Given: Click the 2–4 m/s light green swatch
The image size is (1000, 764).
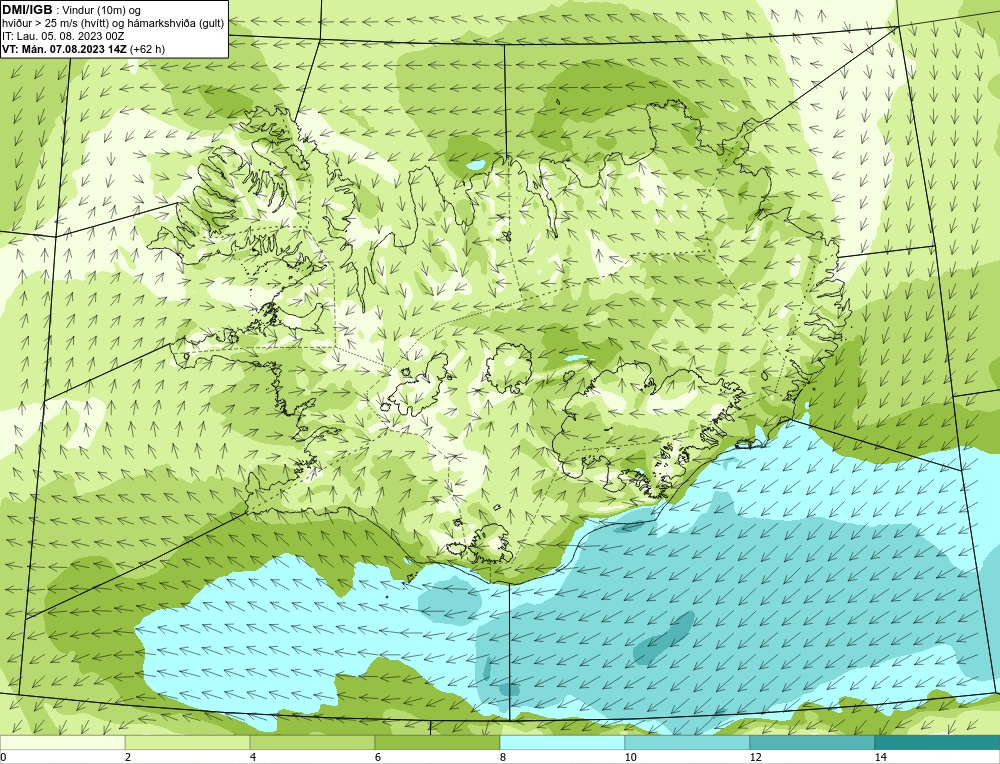Looking at the screenshot, I should click(188, 742).
